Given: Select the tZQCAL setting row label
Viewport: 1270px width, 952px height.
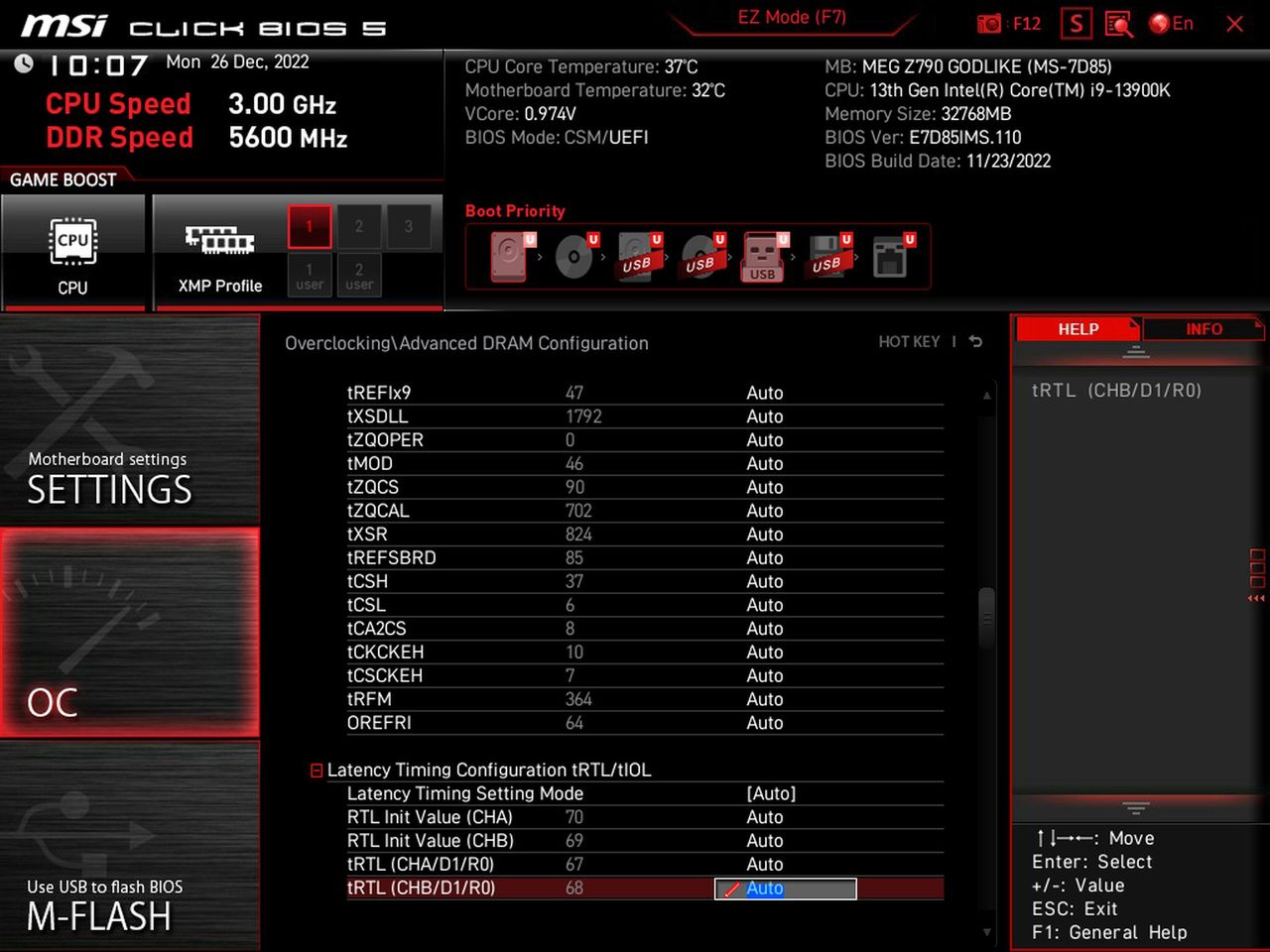Looking at the screenshot, I should coord(378,511).
